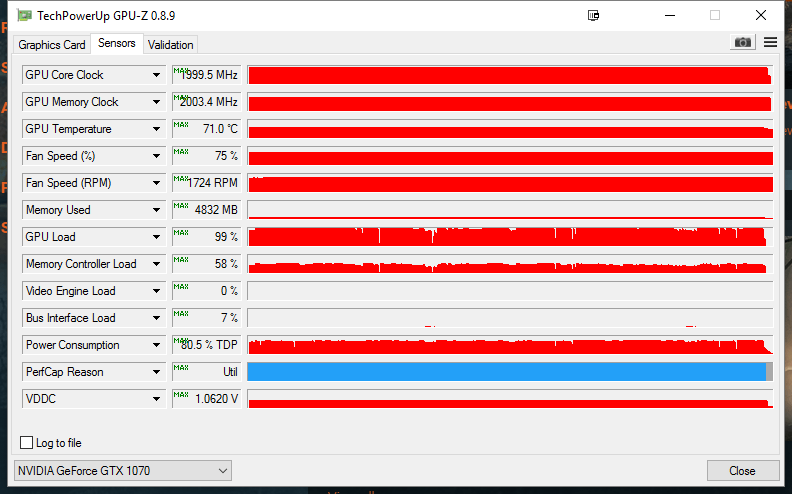Click the icon left of minimize button
The height and width of the screenshot is (494, 792).
(x=593, y=15)
